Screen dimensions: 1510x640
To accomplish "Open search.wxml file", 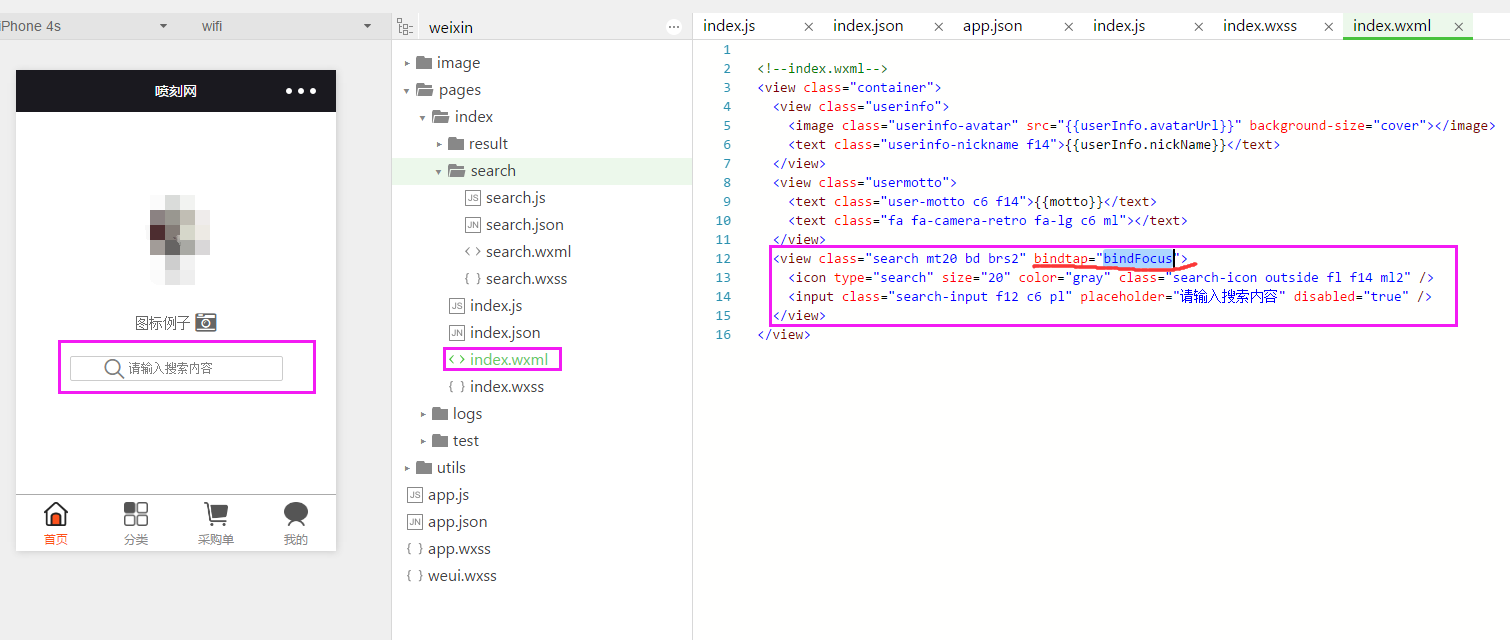I will [528, 252].
